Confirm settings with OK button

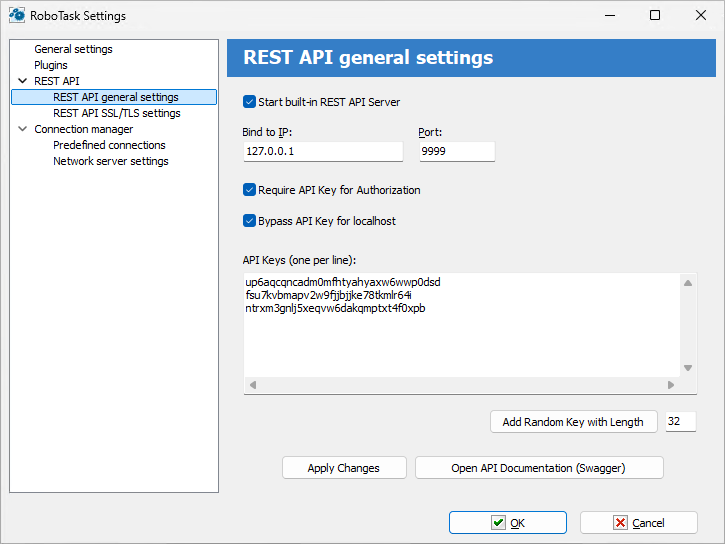(x=508, y=523)
